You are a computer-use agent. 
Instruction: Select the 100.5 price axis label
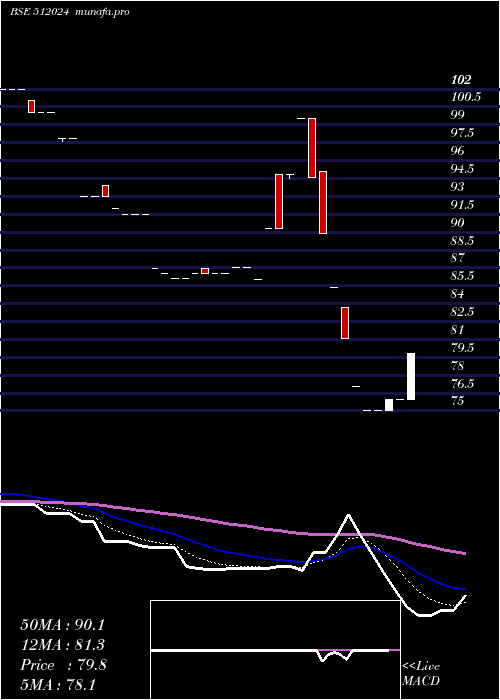[466, 96]
